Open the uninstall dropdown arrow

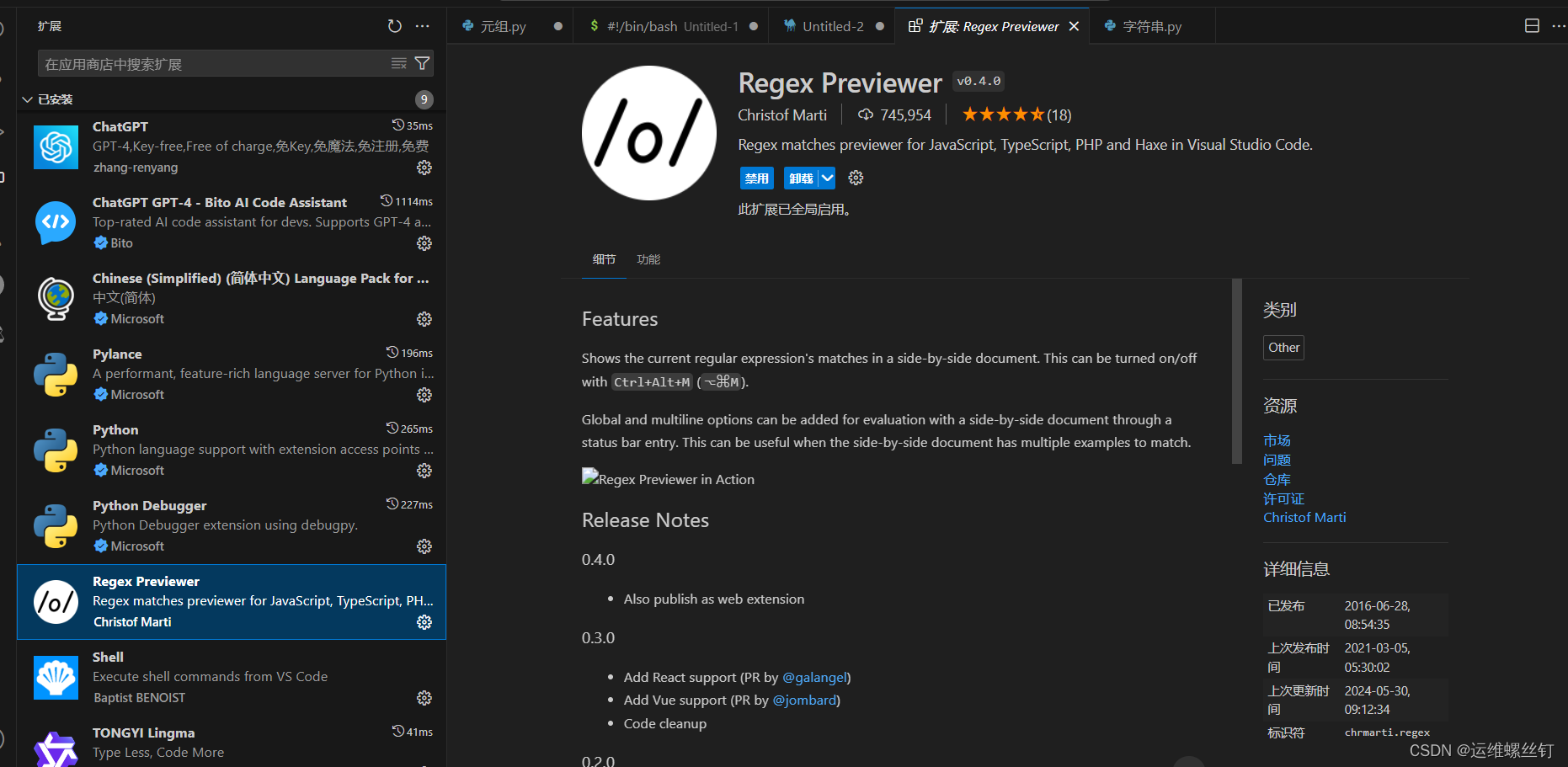(x=827, y=178)
